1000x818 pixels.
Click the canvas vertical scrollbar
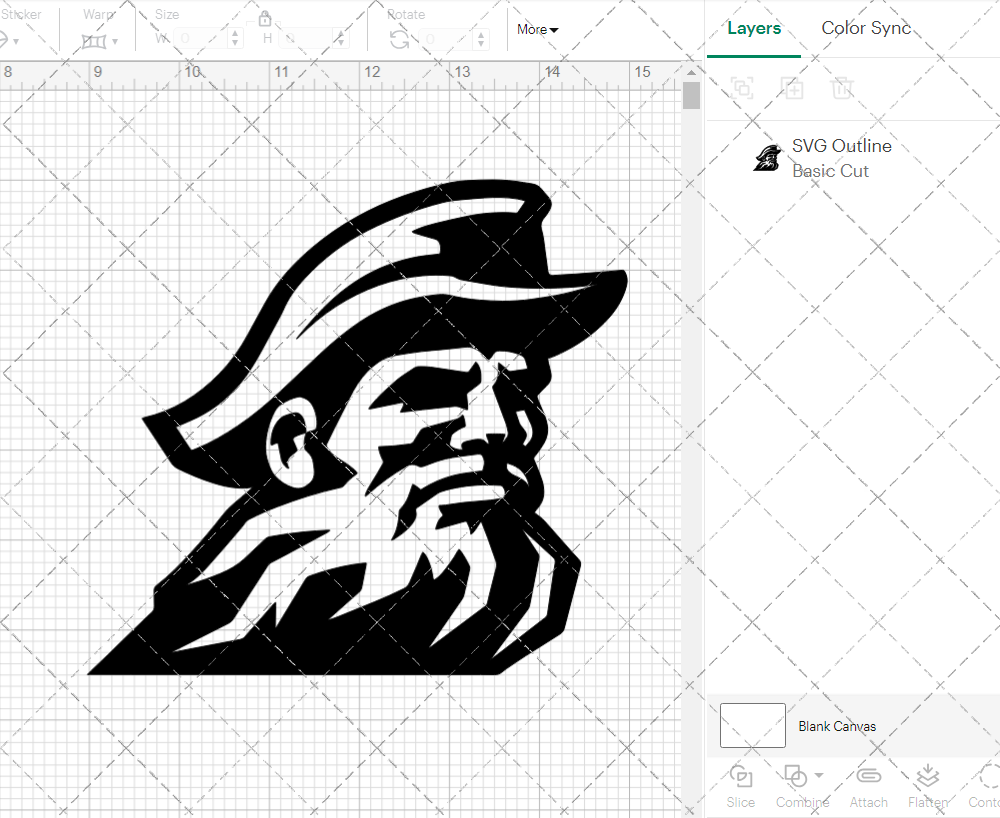click(x=690, y=95)
